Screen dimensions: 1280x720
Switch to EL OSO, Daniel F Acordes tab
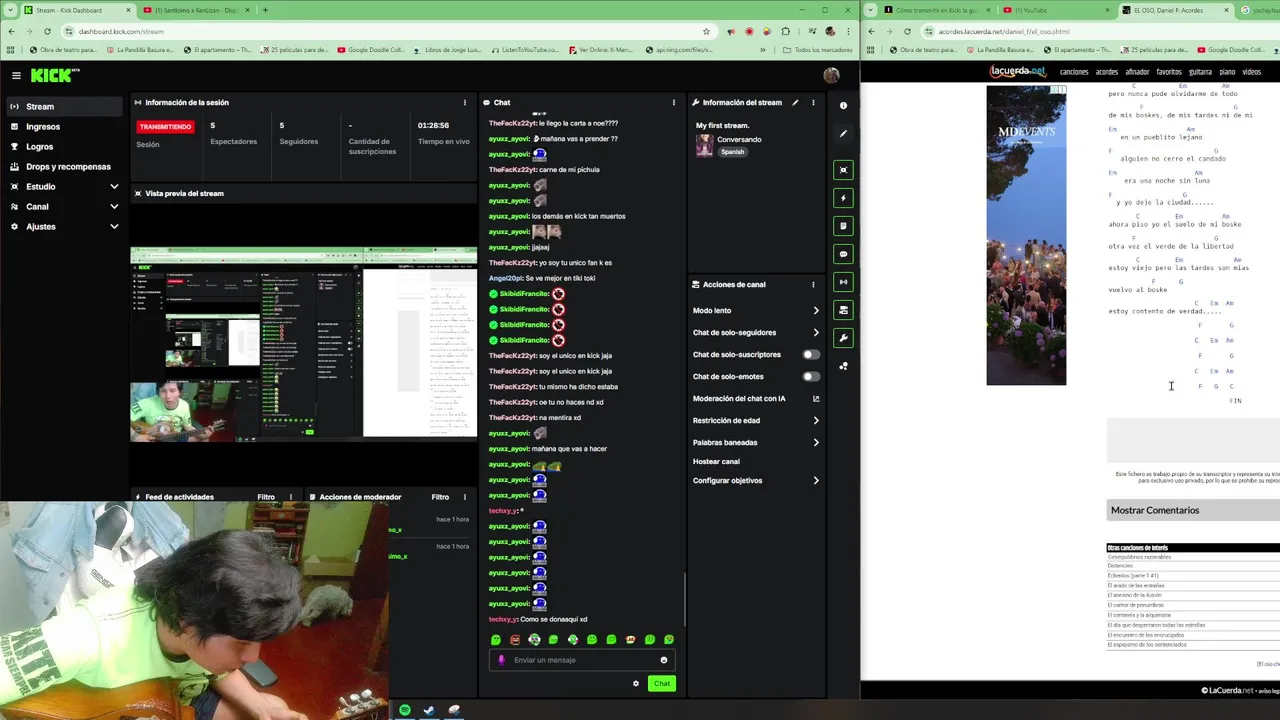1175,10
